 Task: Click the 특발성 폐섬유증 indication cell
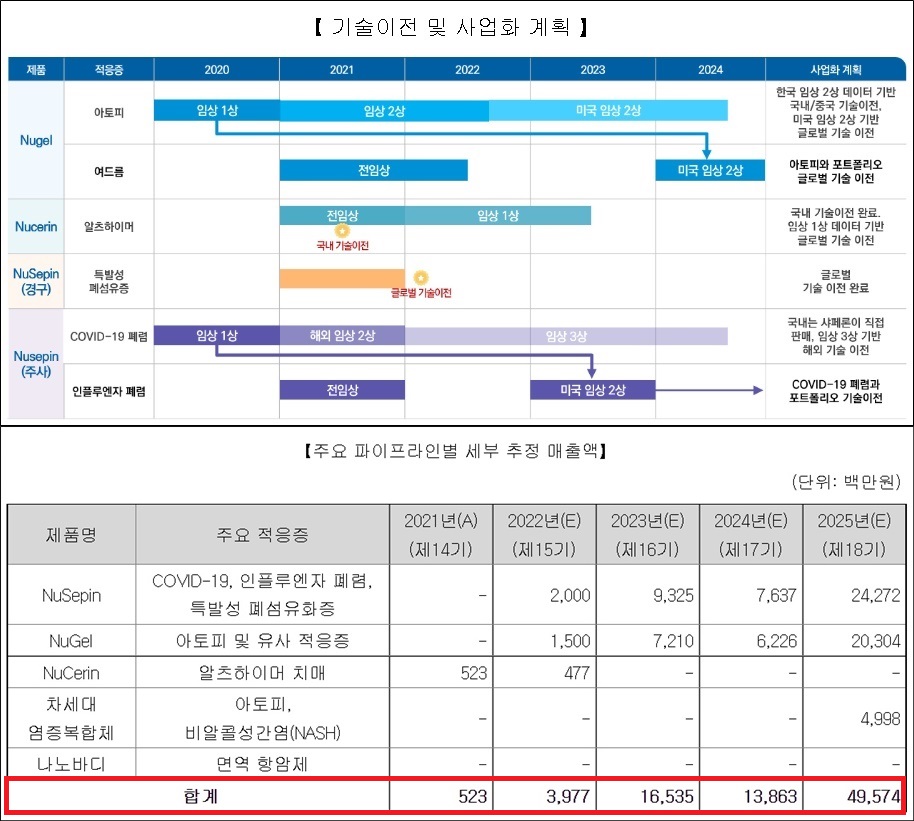[109, 281]
